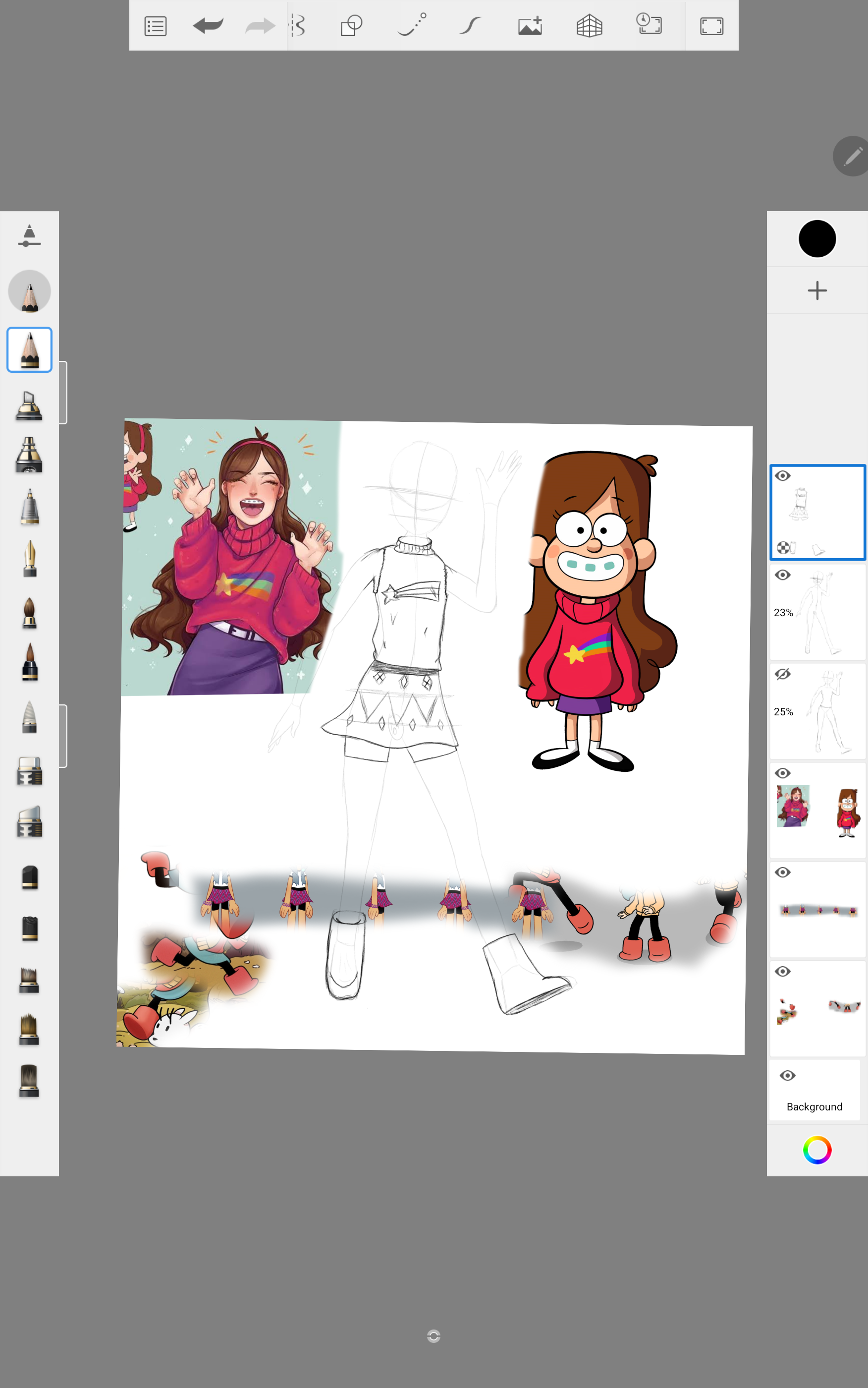
Task: Toggle visibility of the 23% layer
Action: click(782, 575)
